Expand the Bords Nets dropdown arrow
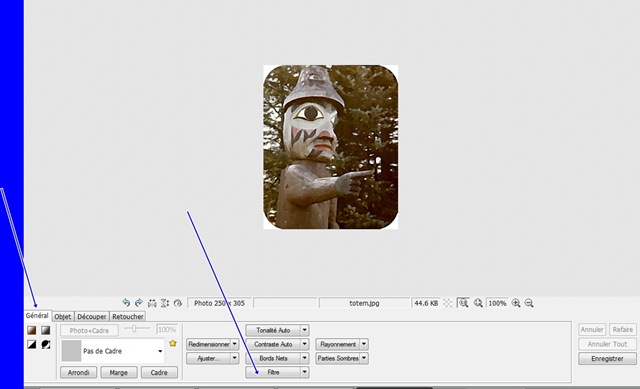 305,358
